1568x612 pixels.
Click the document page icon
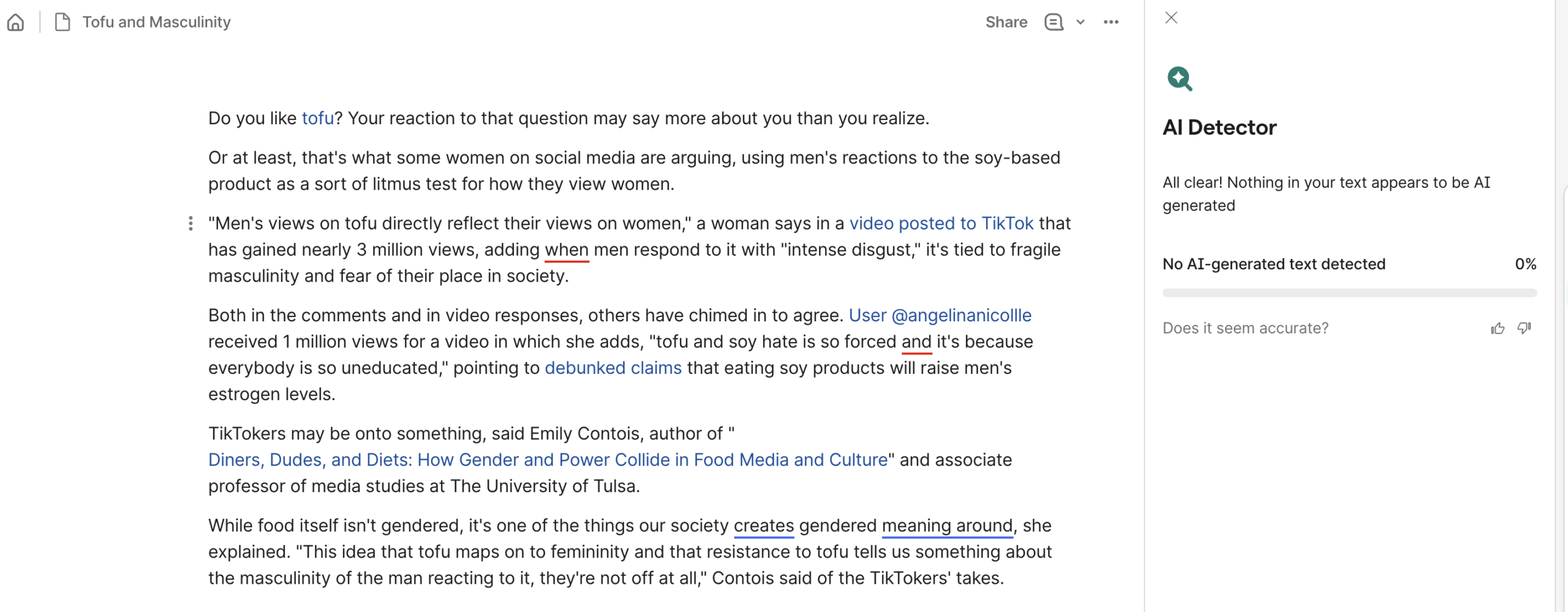coord(62,22)
